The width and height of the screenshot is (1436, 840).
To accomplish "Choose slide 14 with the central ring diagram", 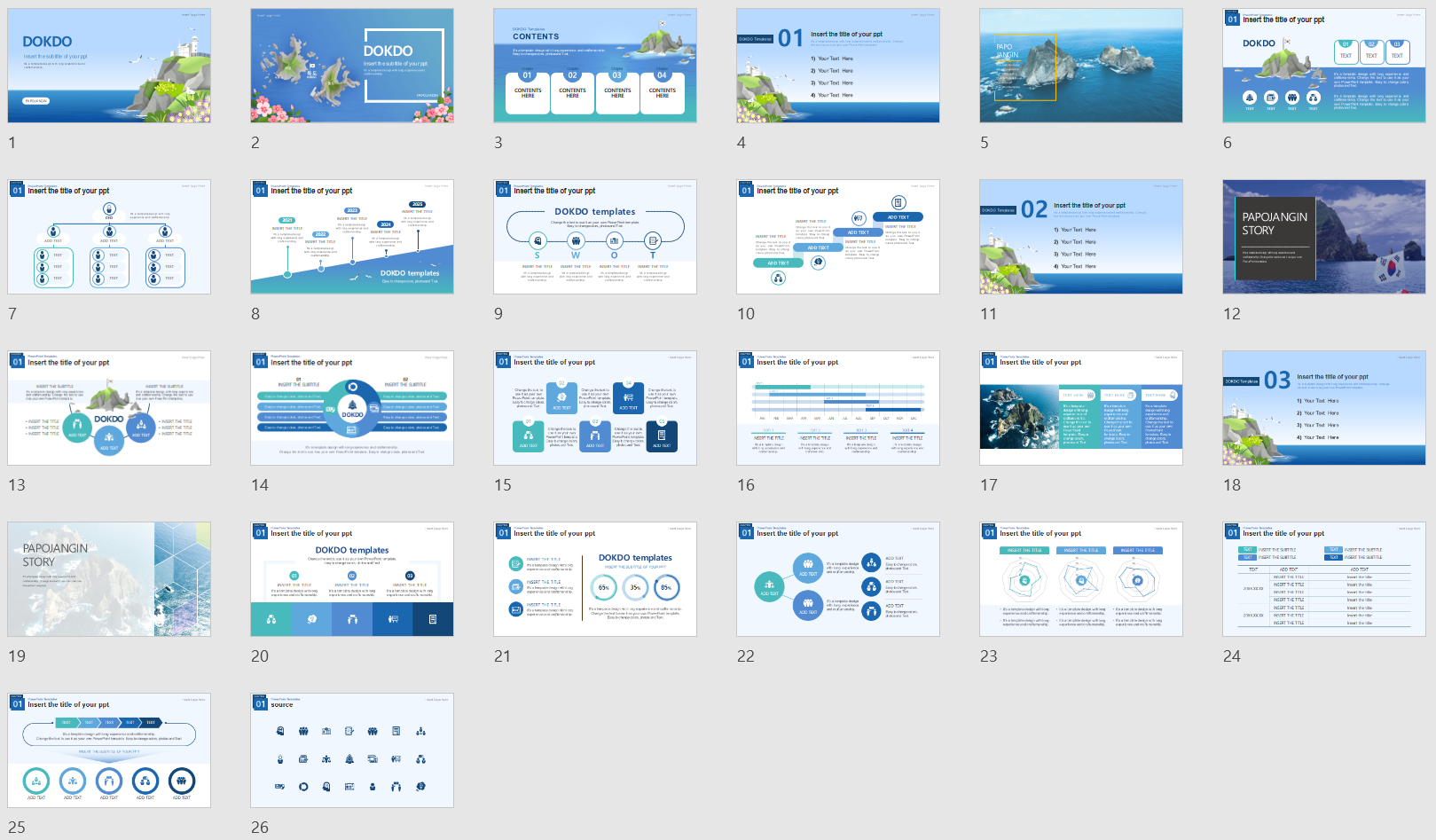I will tap(352, 408).
